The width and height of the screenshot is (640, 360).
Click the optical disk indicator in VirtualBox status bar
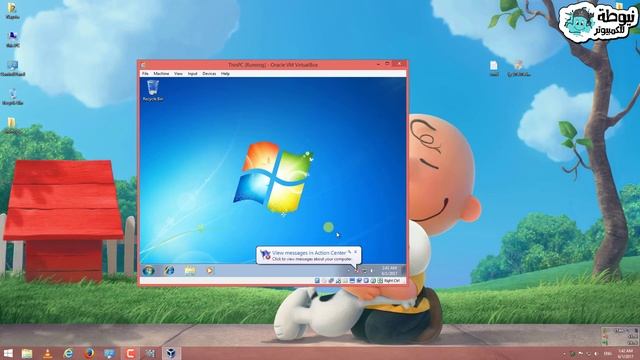coord(324,281)
